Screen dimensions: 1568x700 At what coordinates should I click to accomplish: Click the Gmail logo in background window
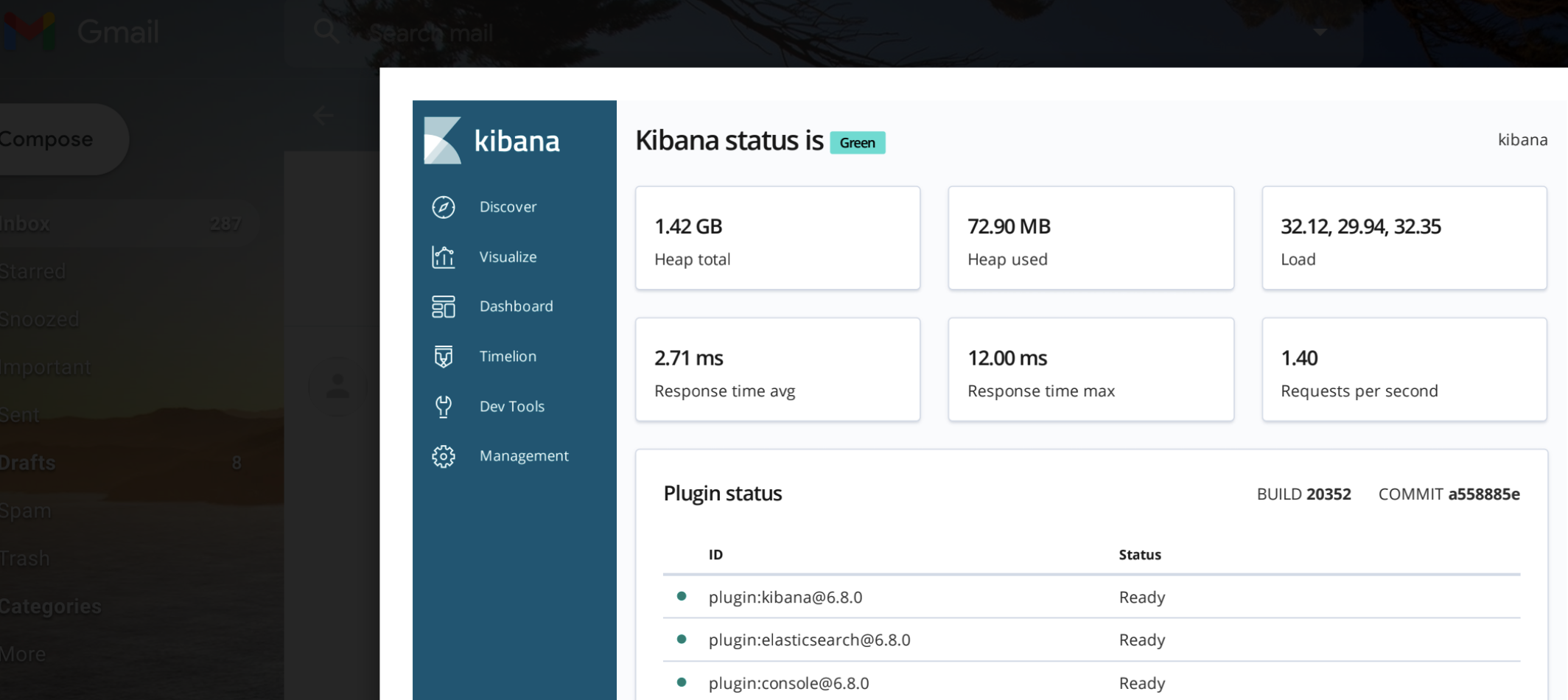coord(29,32)
